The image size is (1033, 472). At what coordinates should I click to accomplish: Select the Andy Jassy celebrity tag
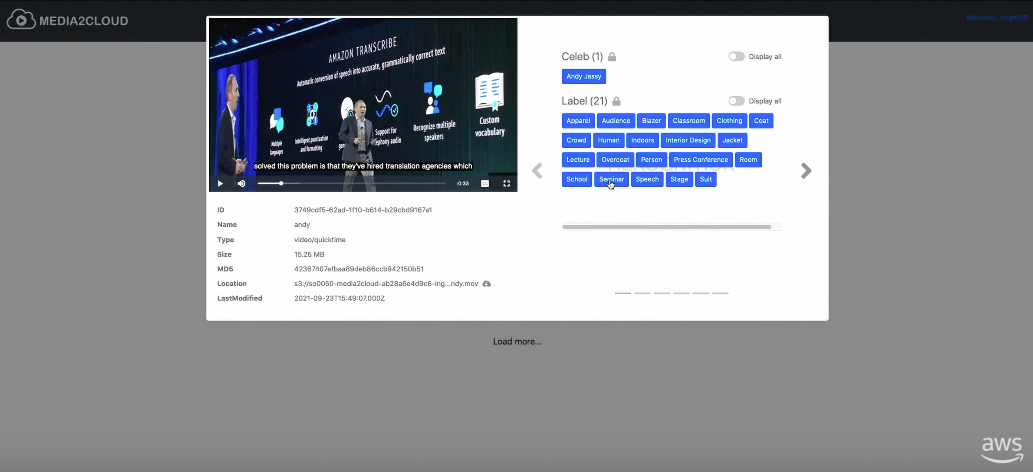584,76
